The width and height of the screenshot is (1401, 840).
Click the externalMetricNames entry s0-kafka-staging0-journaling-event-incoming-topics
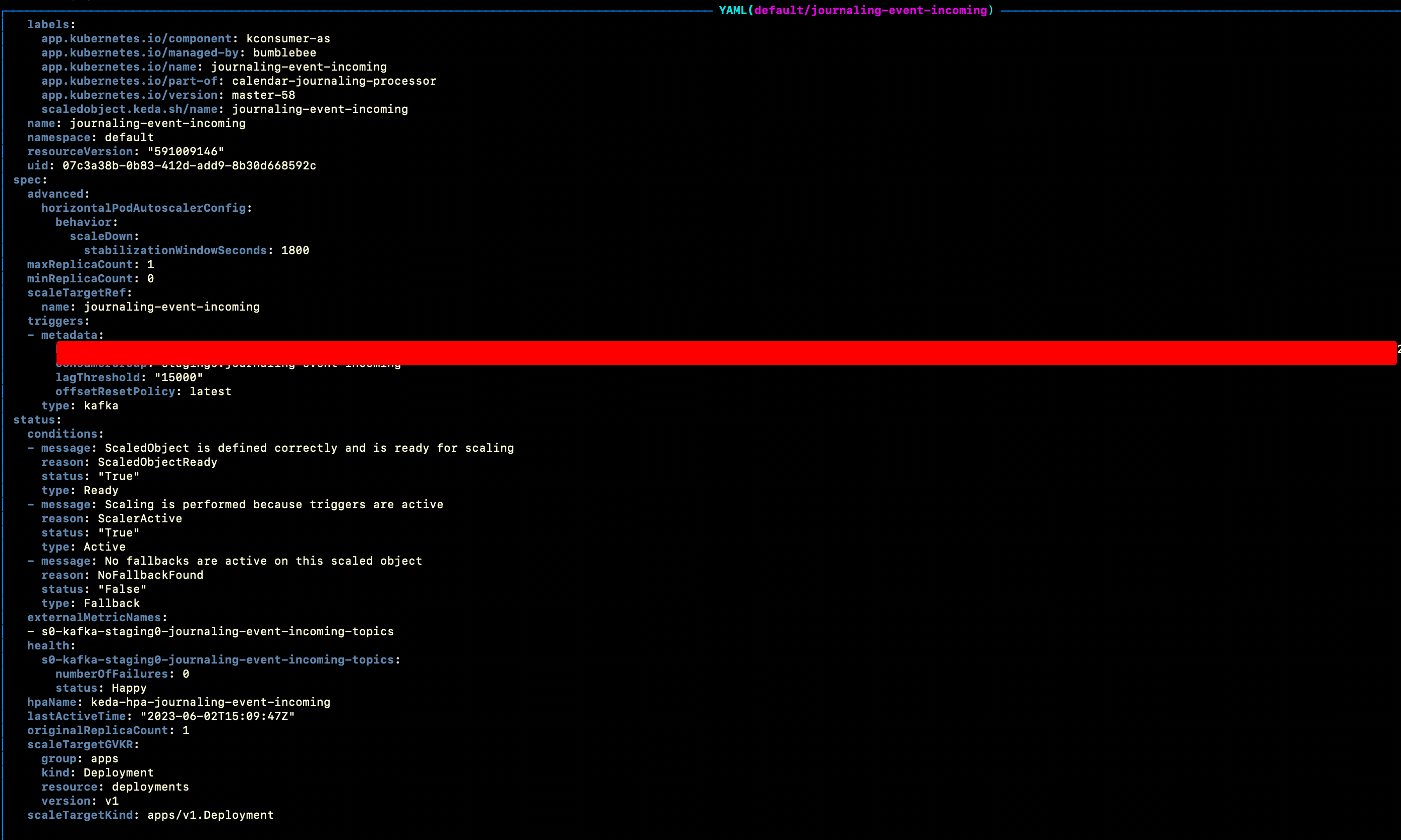[x=217, y=631]
